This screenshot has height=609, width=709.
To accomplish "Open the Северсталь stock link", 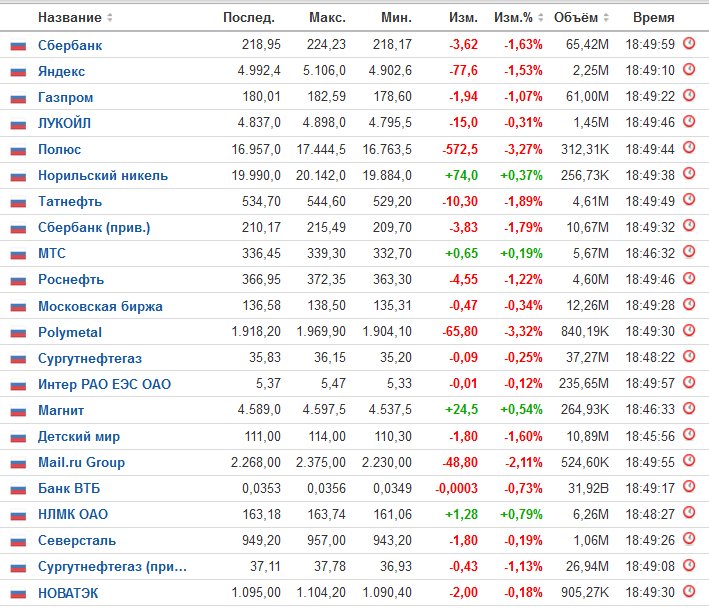I will click(77, 540).
